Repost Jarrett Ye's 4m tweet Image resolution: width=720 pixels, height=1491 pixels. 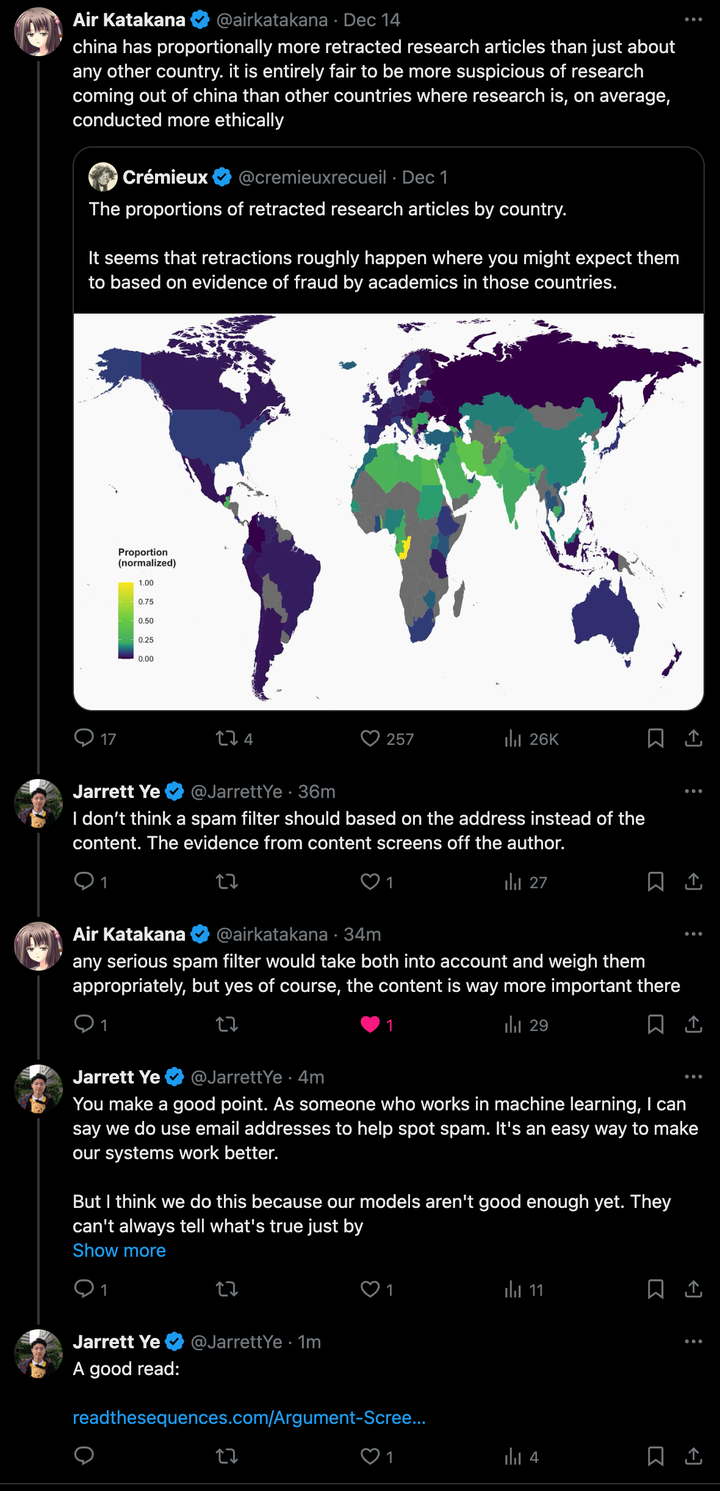pos(227,1289)
